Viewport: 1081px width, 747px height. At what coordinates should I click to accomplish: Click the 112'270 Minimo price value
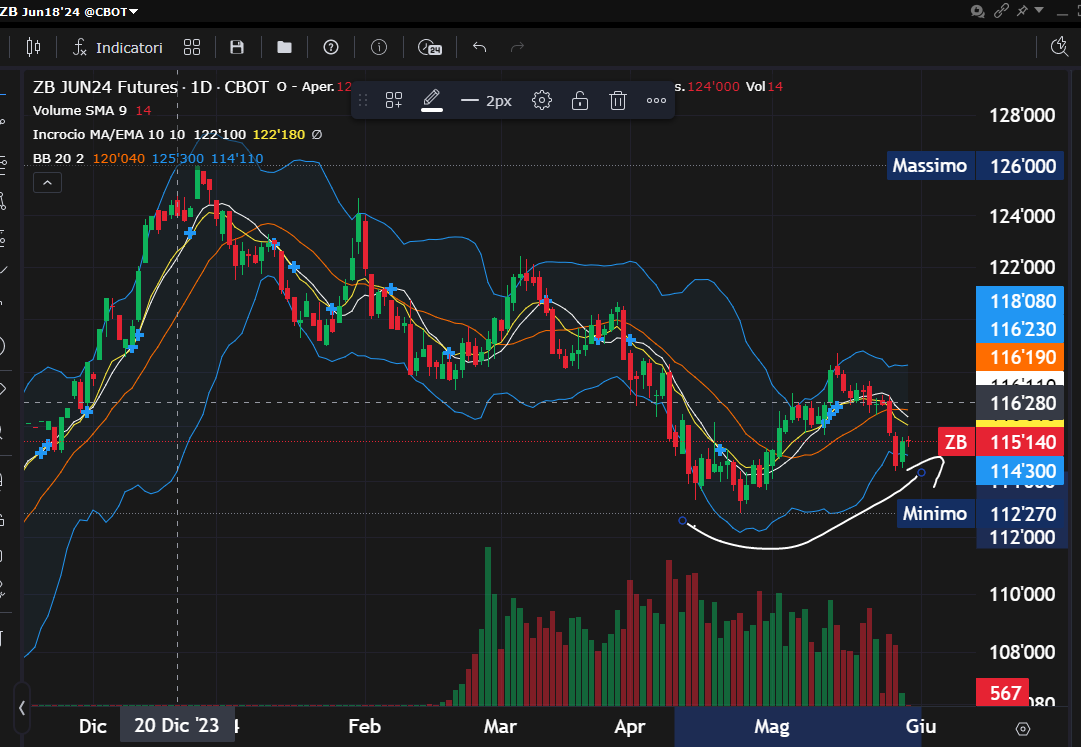(x=1022, y=514)
